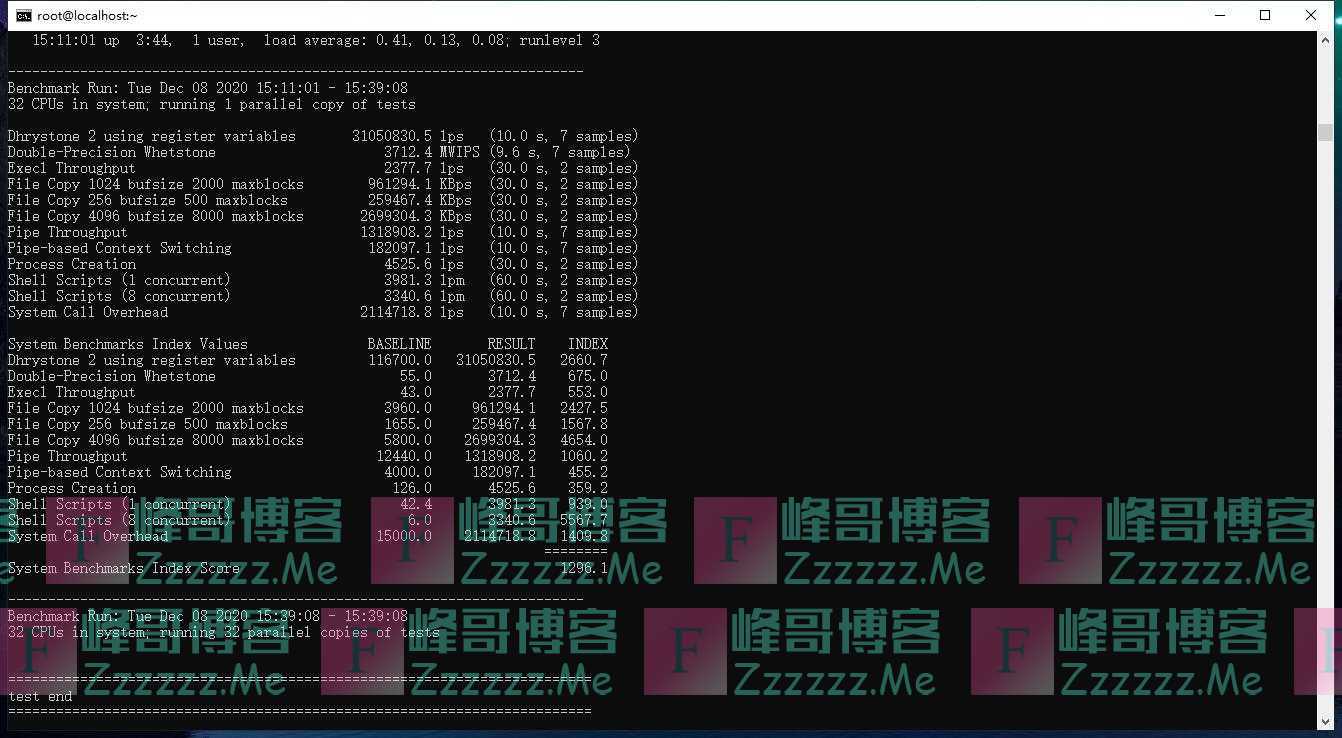The width and height of the screenshot is (1342, 738).
Task: Click File Copy 4096 value 2699304.3 KBps
Action: coord(416,217)
